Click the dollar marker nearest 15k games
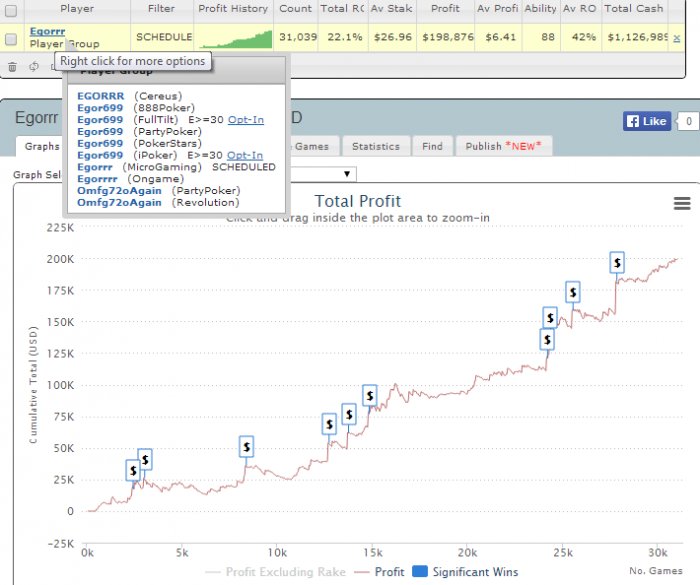 pos(369,395)
